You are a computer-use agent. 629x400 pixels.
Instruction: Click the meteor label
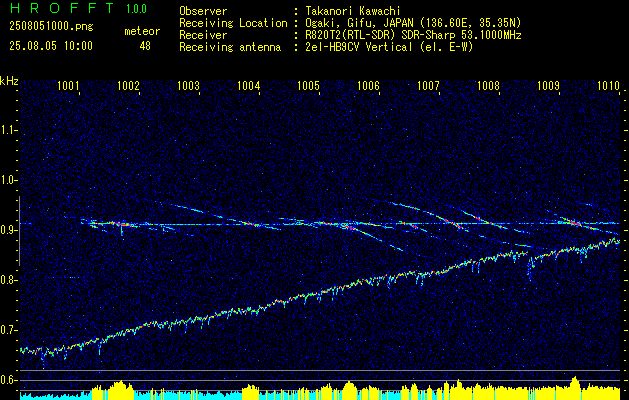click(142, 31)
